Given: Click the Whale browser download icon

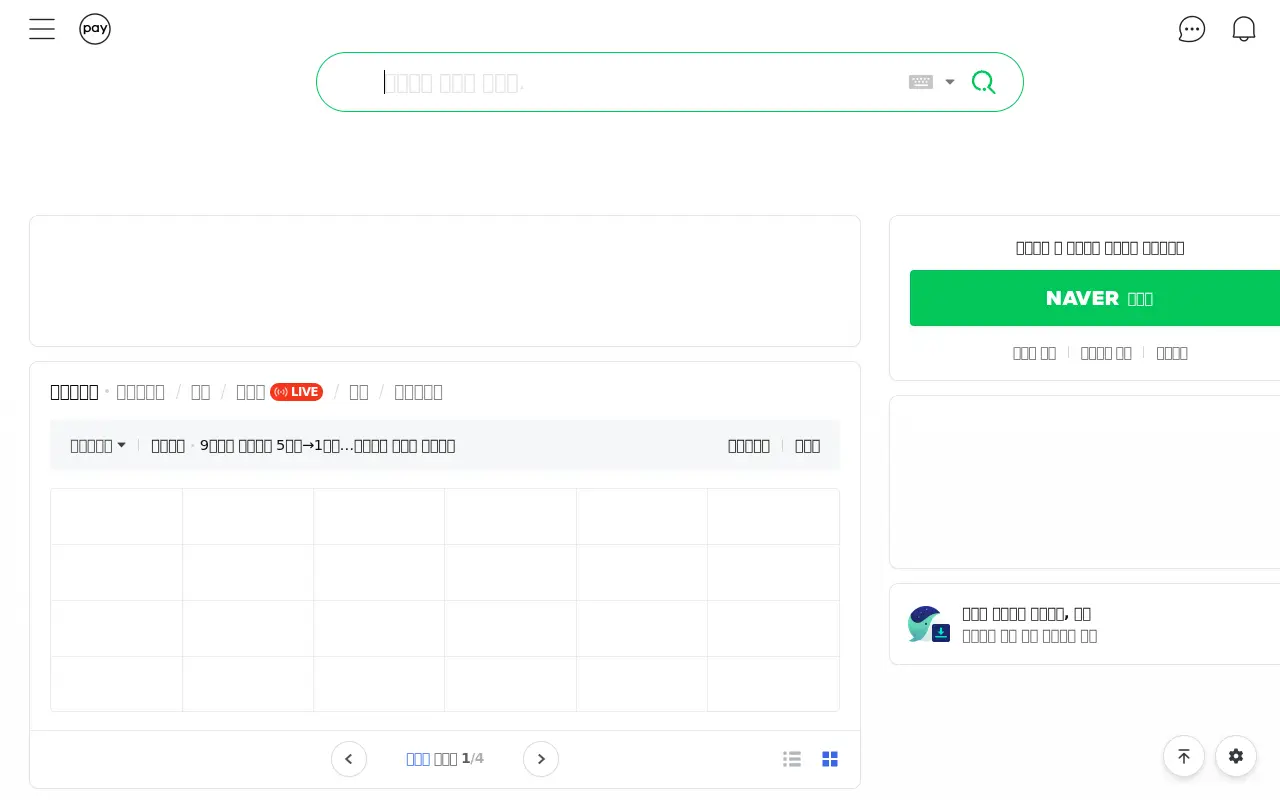Looking at the screenshot, I should (929, 624).
